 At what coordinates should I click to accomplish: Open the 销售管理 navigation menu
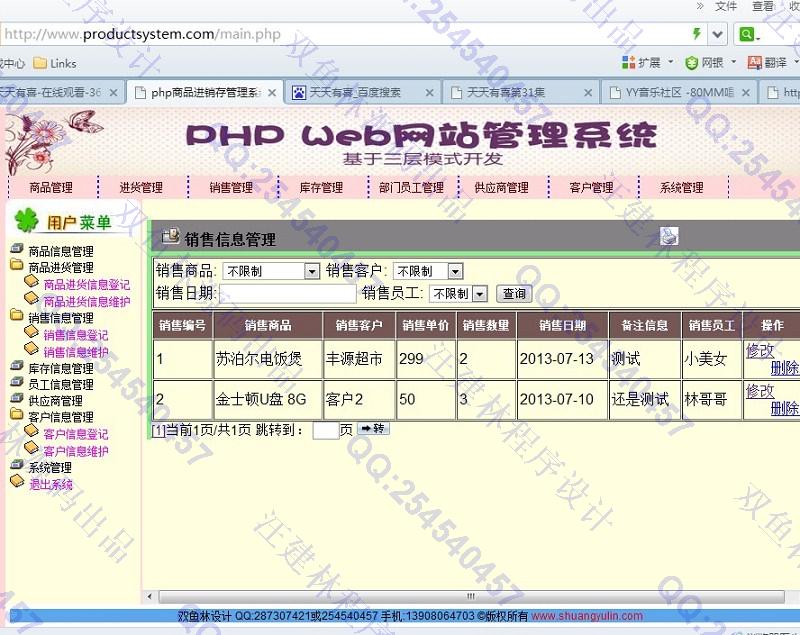click(231, 187)
